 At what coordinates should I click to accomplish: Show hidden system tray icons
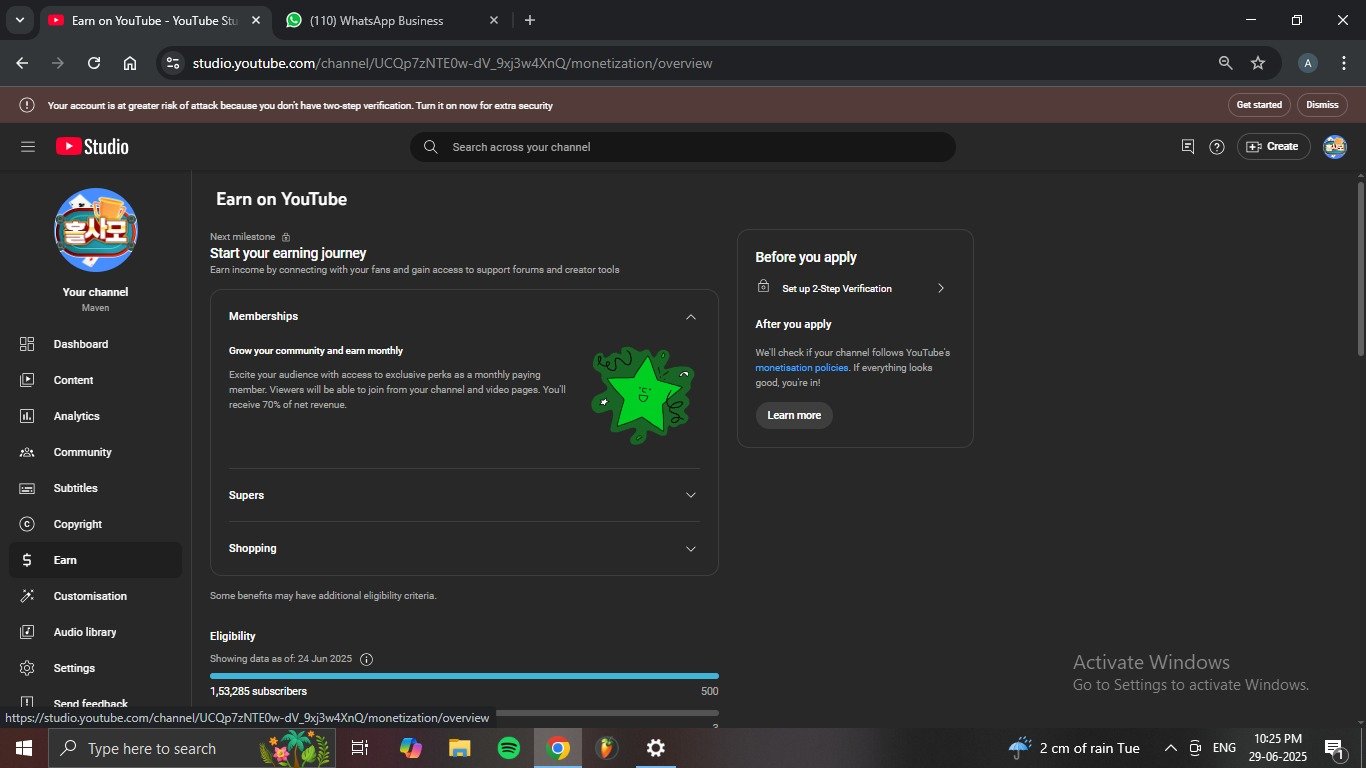tap(1171, 748)
